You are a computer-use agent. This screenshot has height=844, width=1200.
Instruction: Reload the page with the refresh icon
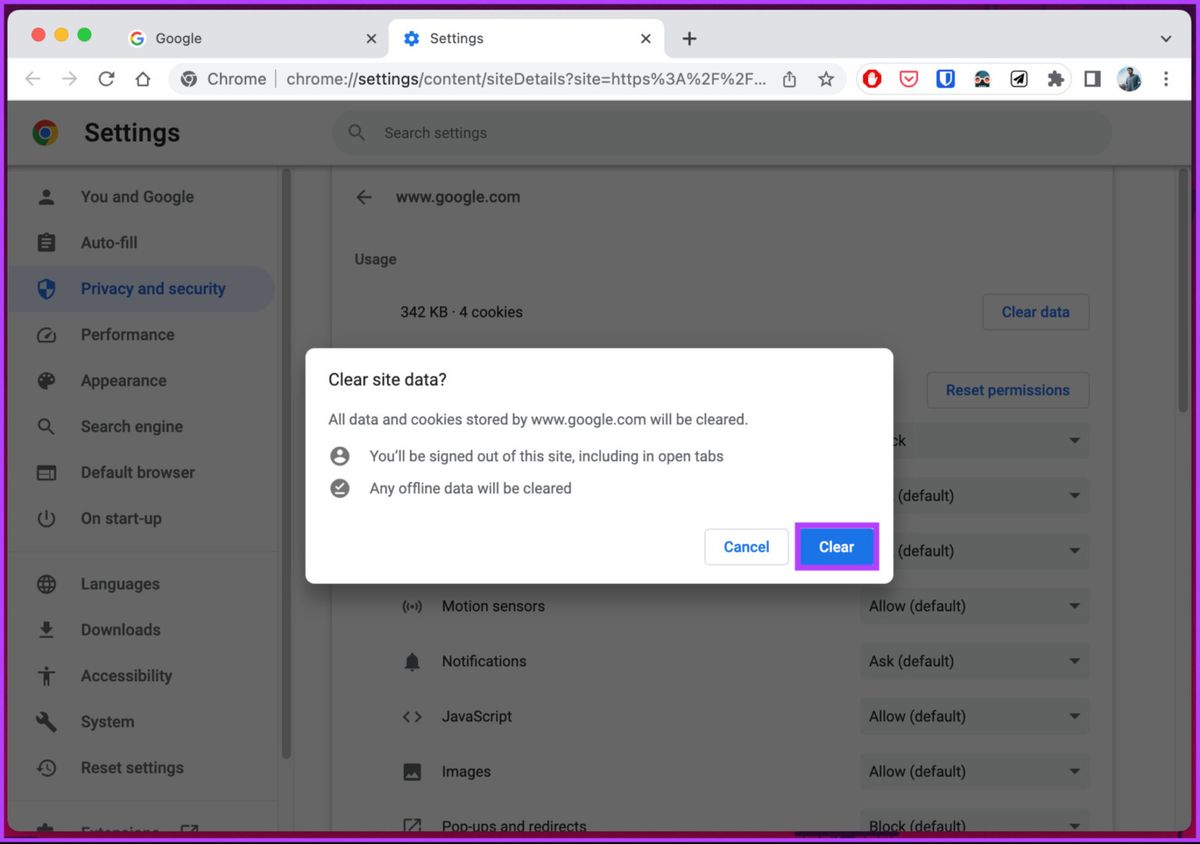[106, 79]
